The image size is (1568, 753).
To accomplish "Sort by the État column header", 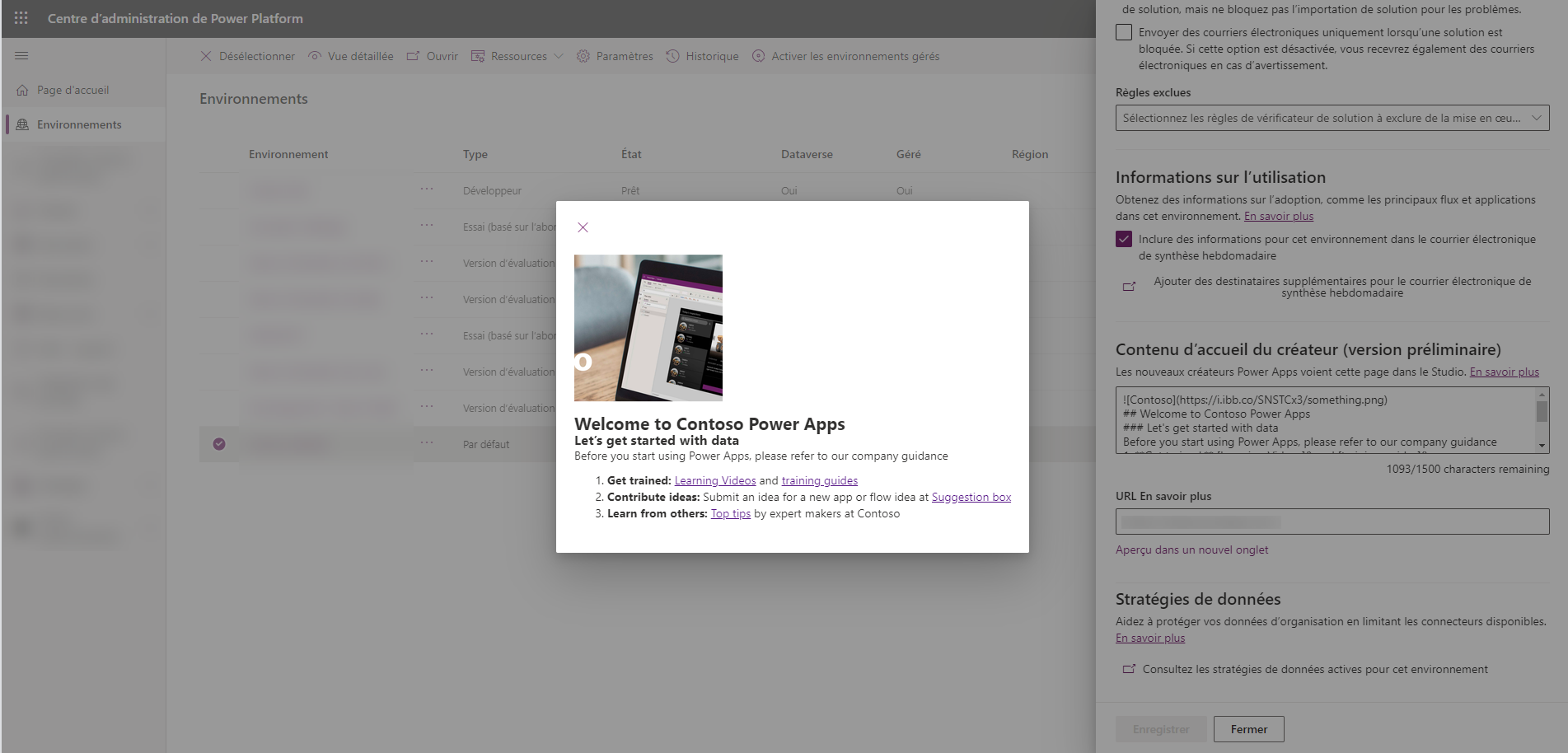I will (x=631, y=154).
